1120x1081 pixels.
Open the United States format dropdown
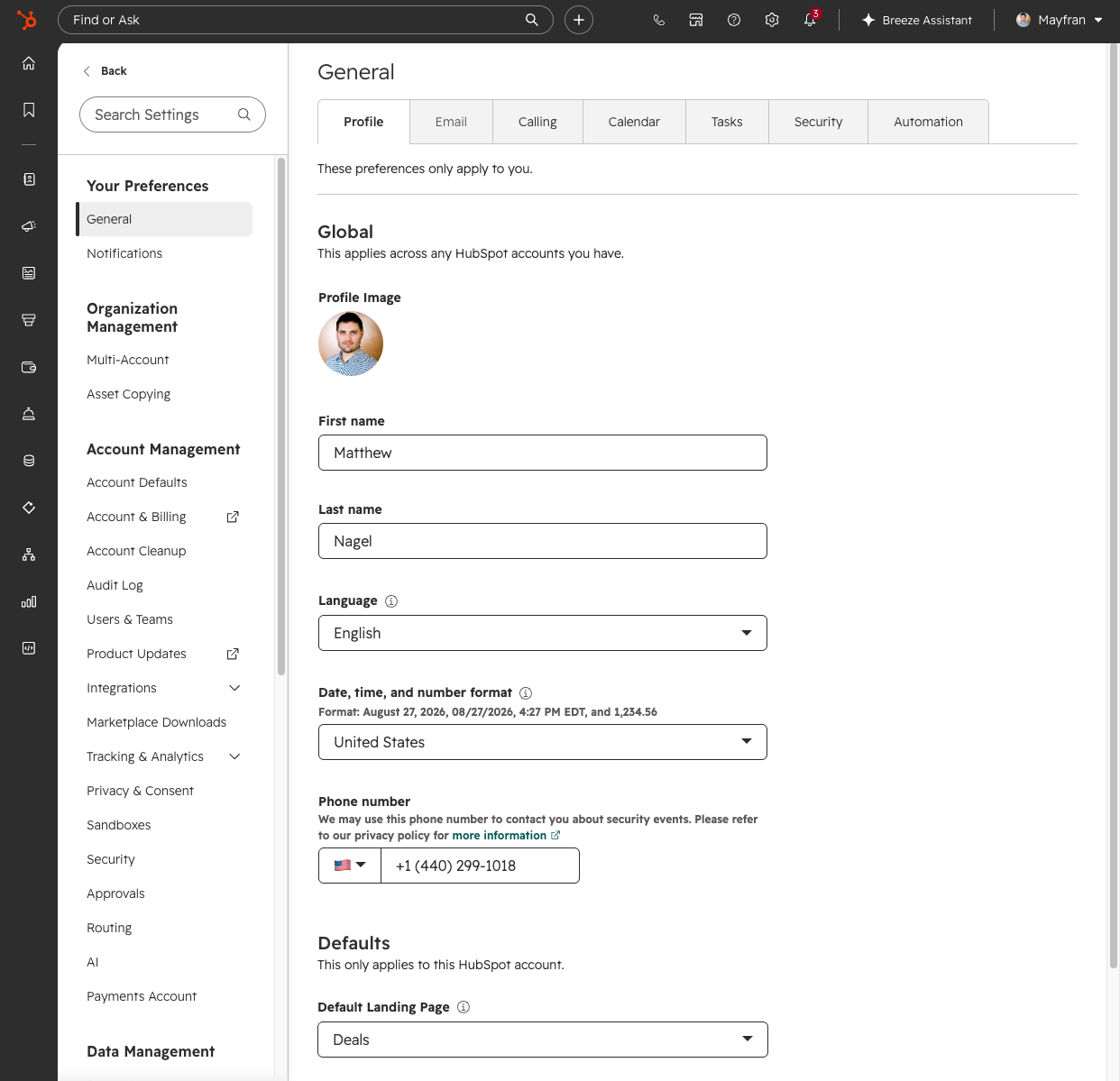(x=543, y=742)
